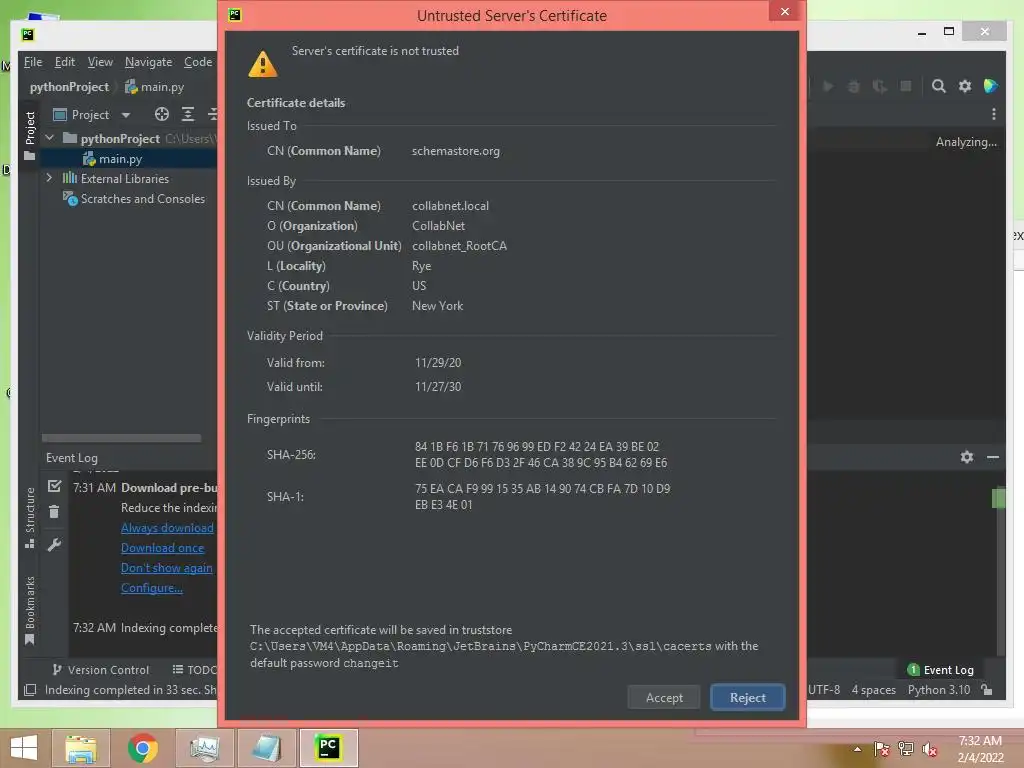Click the Don't show again link
1024x768 pixels.
[x=167, y=568]
